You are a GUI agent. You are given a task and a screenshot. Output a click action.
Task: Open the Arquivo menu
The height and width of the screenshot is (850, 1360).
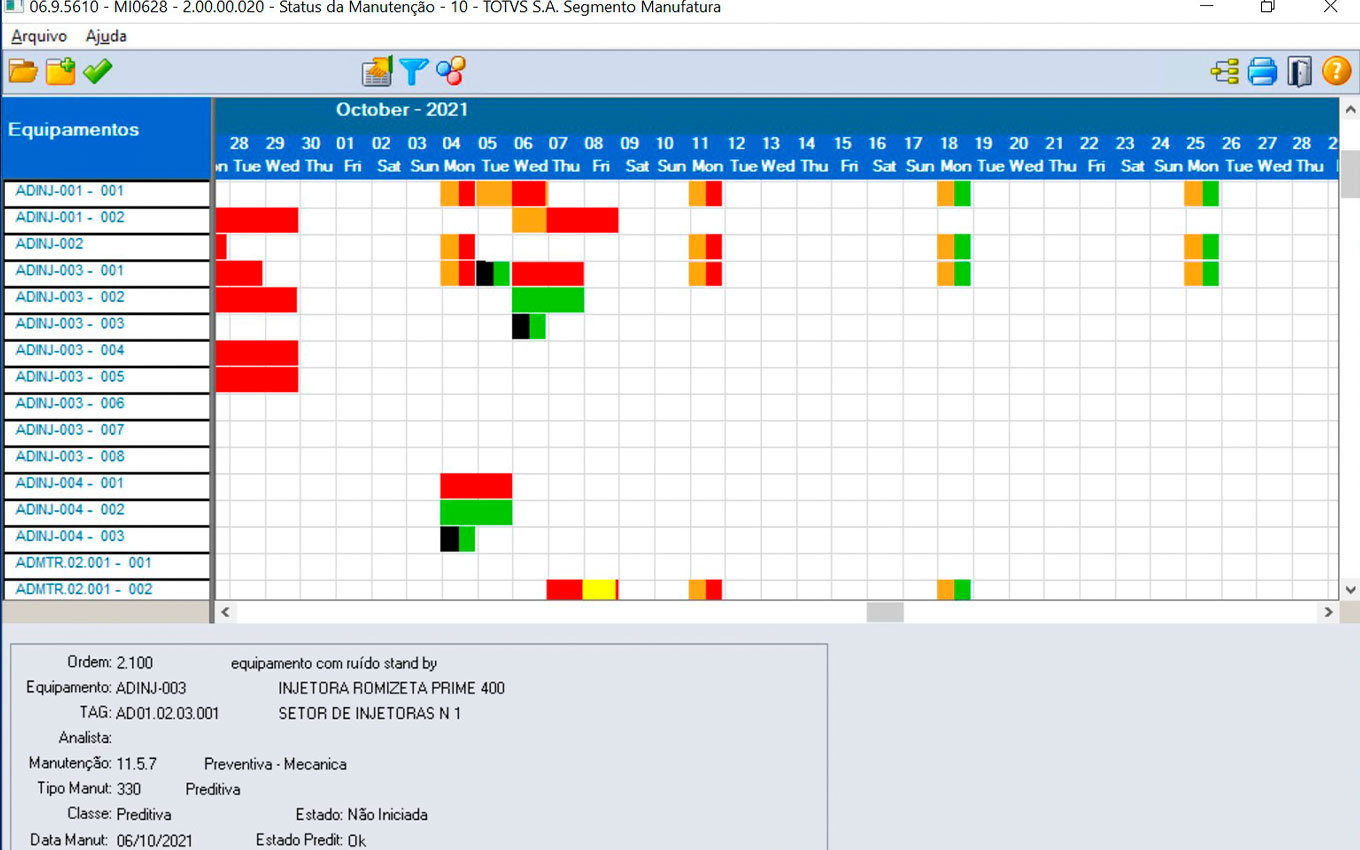pos(39,36)
